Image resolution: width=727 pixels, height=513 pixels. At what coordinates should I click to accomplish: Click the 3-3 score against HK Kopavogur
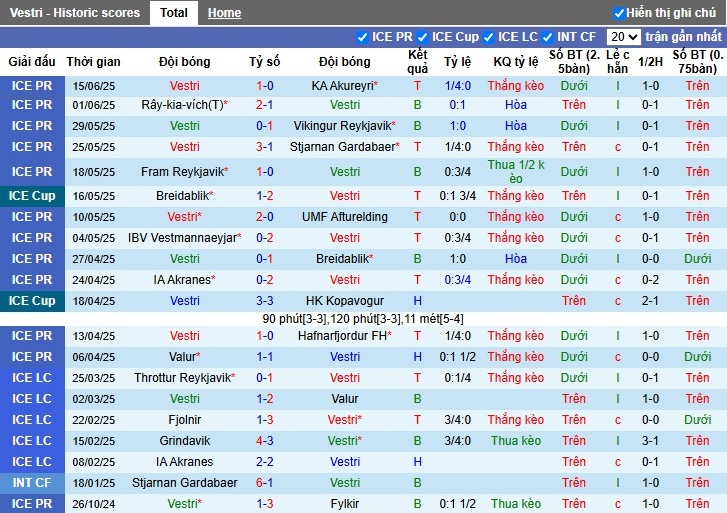pyautogui.click(x=265, y=301)
